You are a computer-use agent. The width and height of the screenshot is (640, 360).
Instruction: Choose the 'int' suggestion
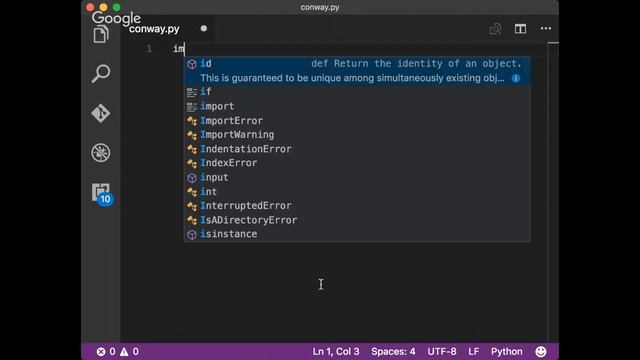(x=357, y=191)
